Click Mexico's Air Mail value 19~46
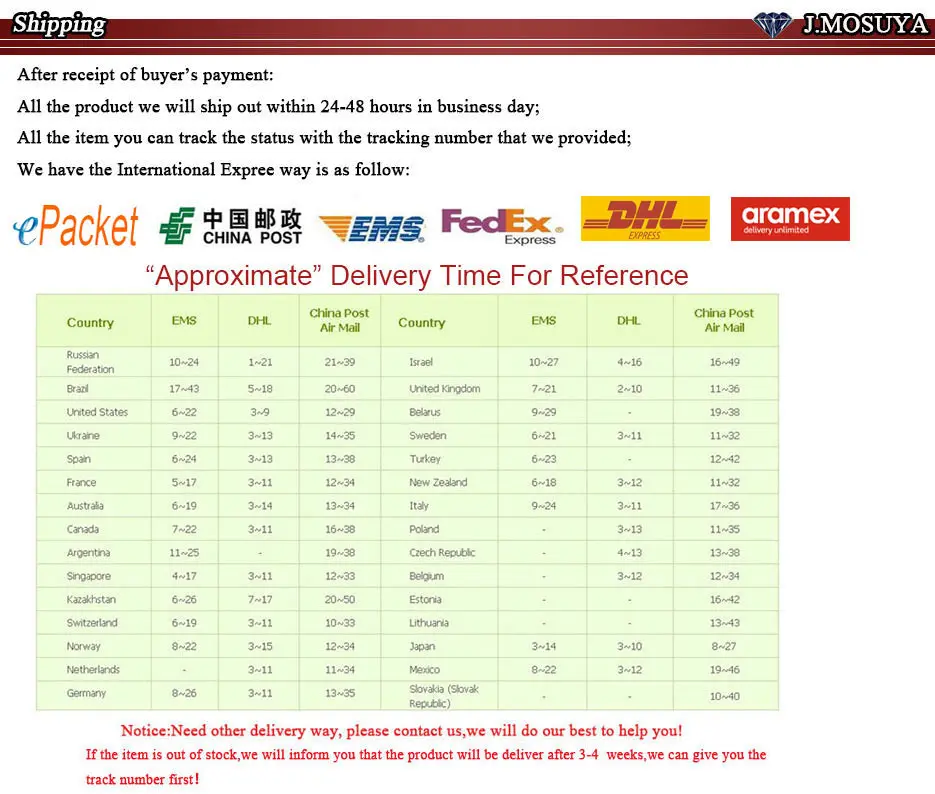 point(725,669)
